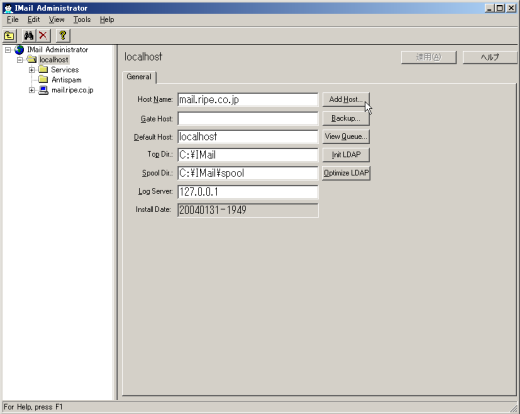Click the red X delete icon
This screenshot has height=414, width=520.
pyautogui.click(x=43, y=35)
